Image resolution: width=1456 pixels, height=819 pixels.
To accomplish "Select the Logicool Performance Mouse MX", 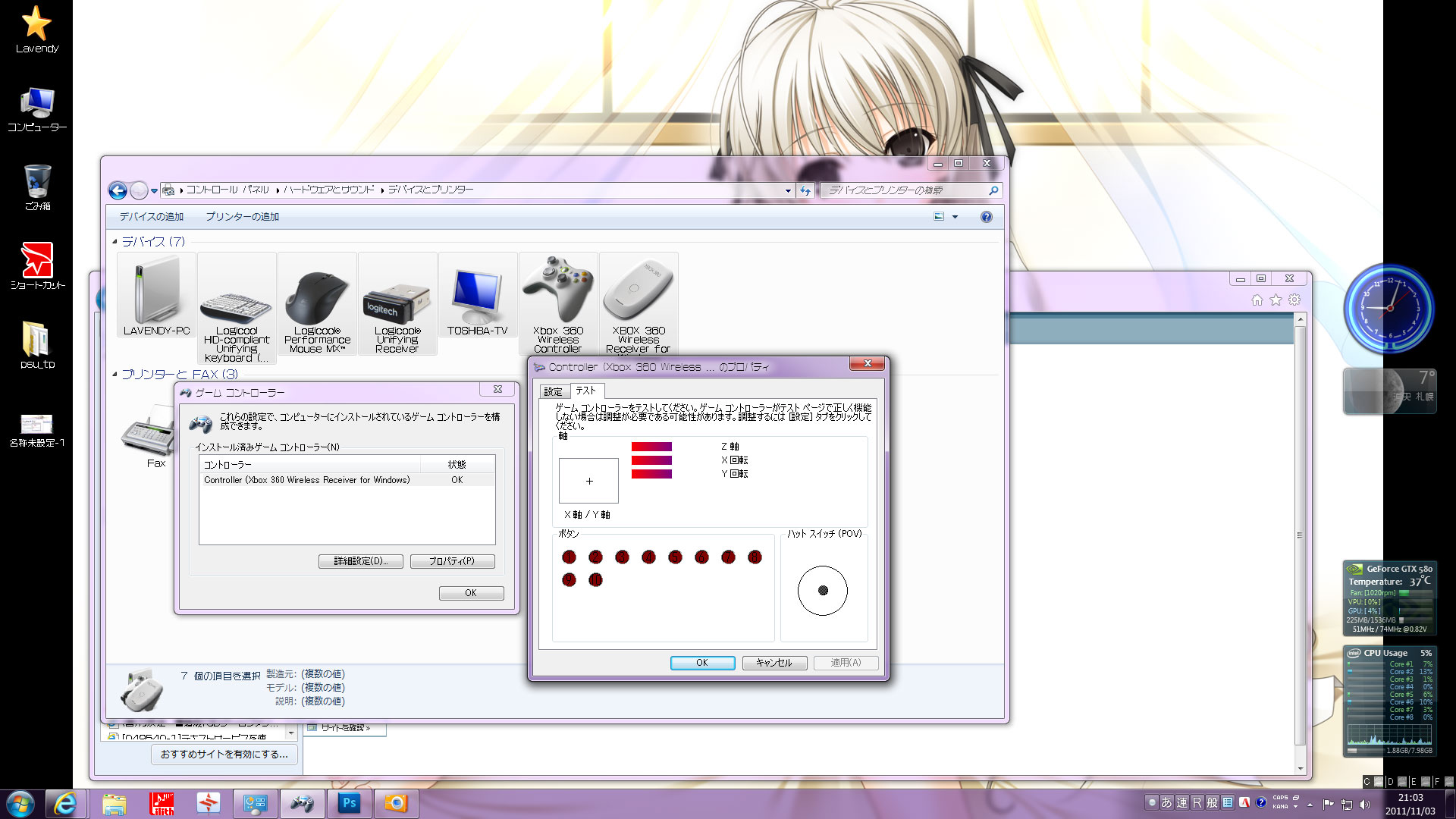I will 317,303.
